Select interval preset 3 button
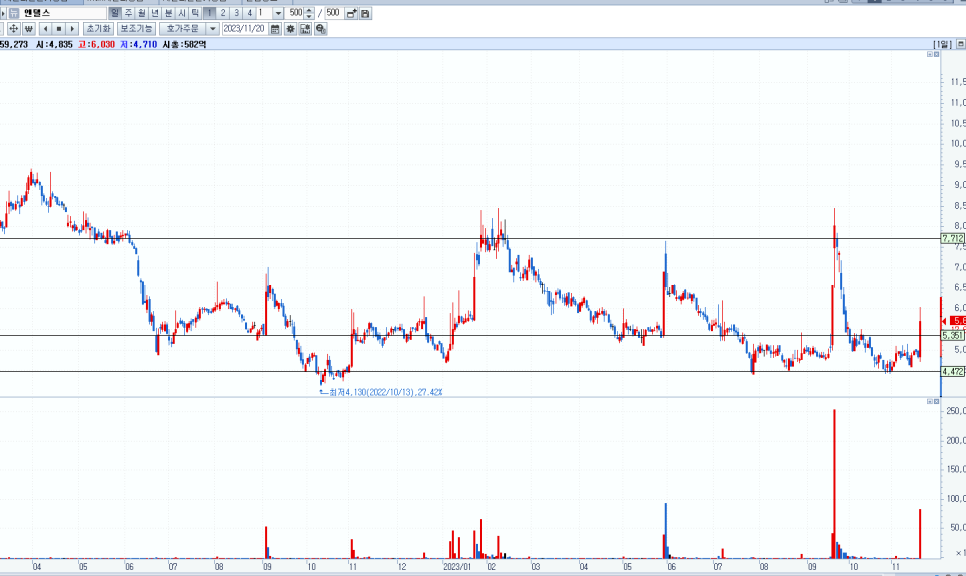The width and height of the screenshot is (966, 576). click(236, 13)
